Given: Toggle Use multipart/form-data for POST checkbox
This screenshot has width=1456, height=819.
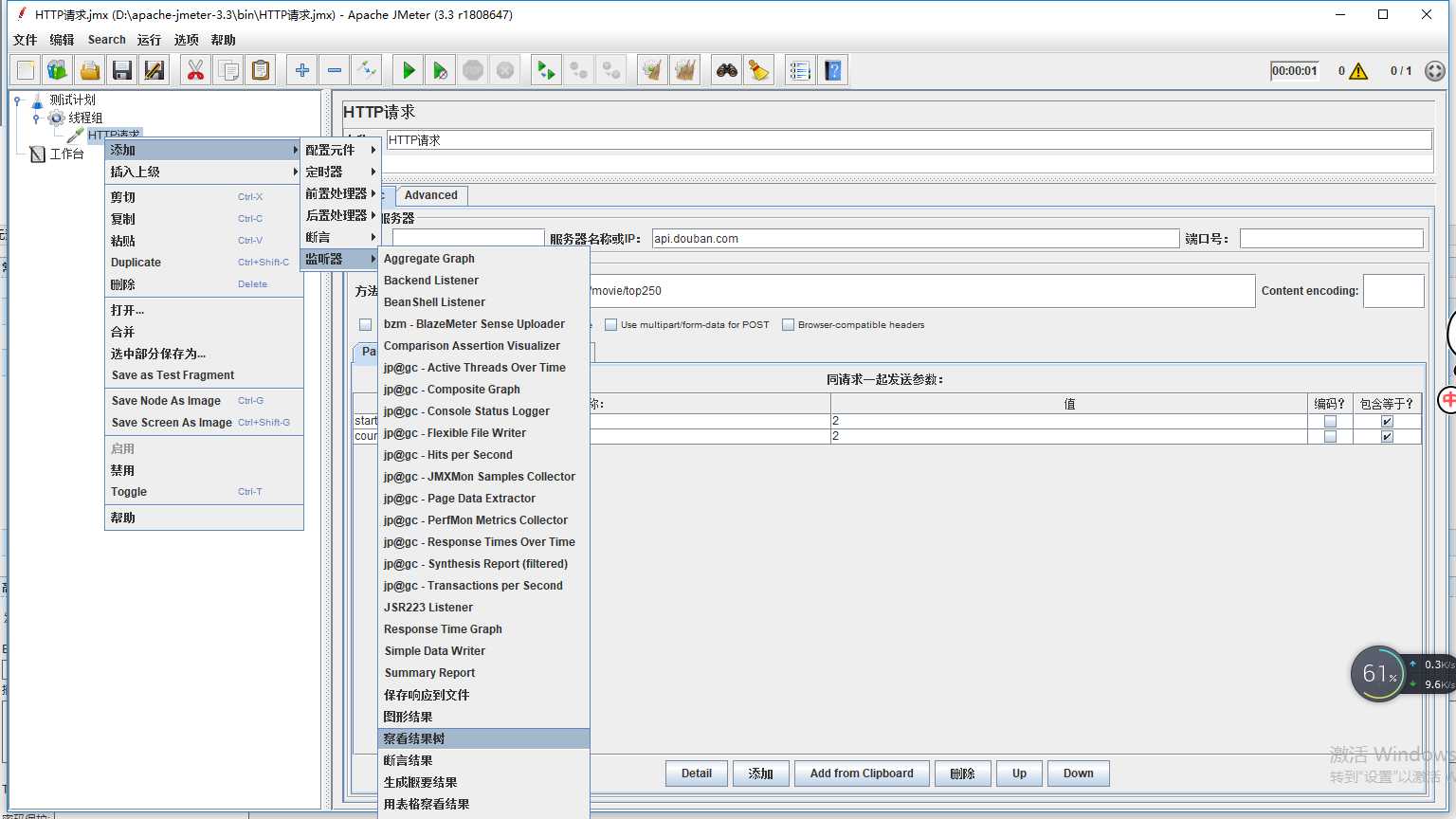Looking at the screenshot, I should tap(611, 324).
